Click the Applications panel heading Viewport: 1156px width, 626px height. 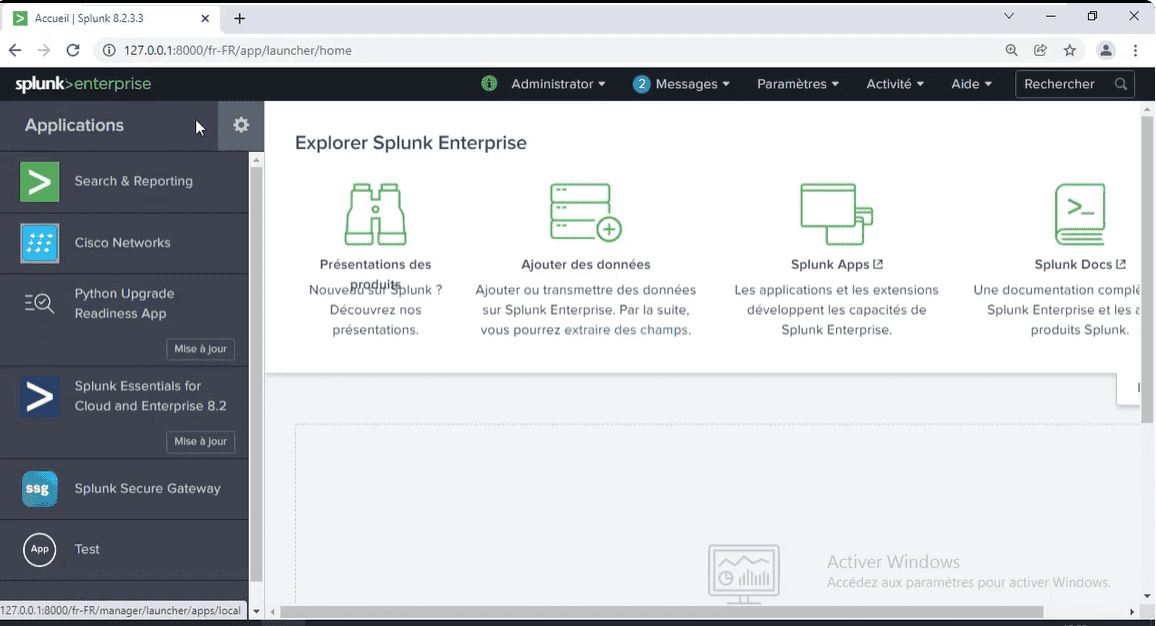tap(74, 125)
